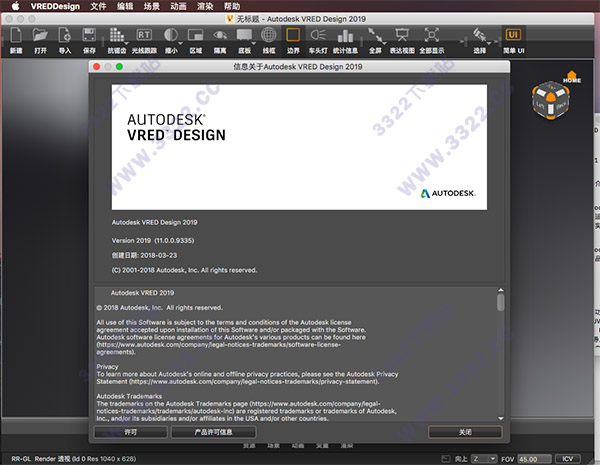Toggle 光线跟踪 RT raytracing mode
The width and height of the screenshot is (600, 465).
click(143, 36)
